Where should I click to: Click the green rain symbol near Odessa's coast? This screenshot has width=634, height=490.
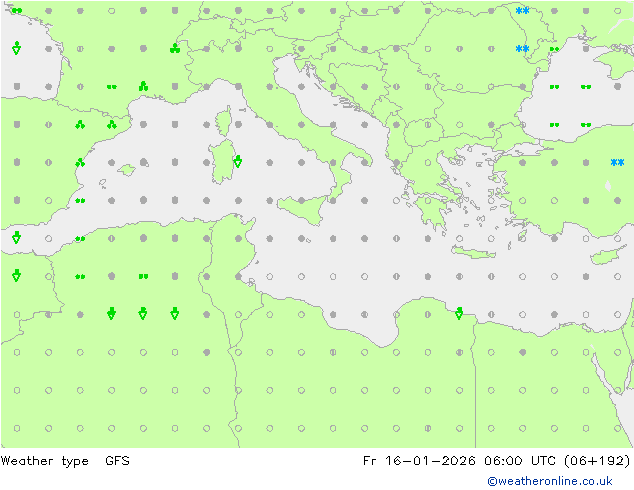[x=554, y=49]
